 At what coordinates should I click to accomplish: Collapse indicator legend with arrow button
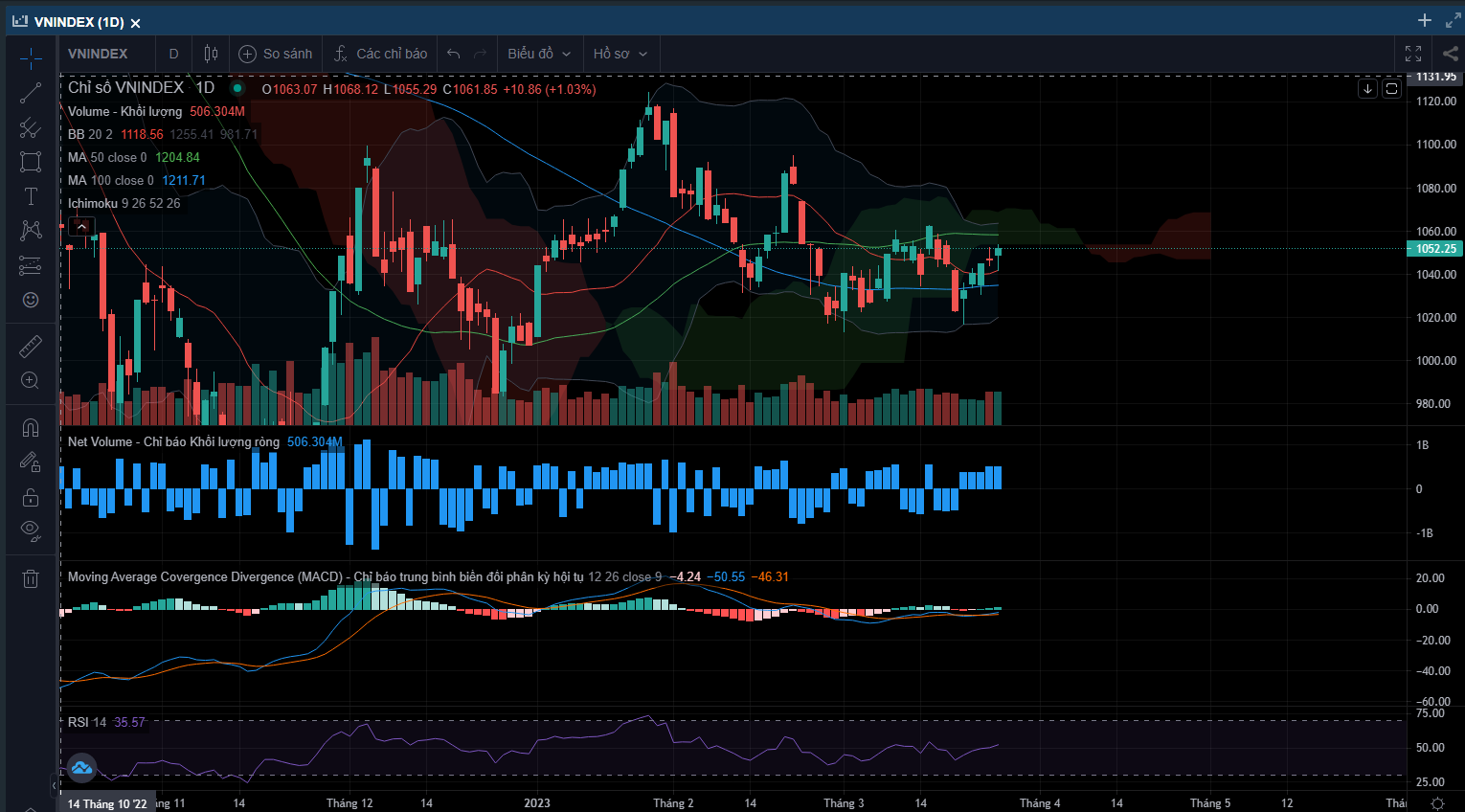point(80,227)
